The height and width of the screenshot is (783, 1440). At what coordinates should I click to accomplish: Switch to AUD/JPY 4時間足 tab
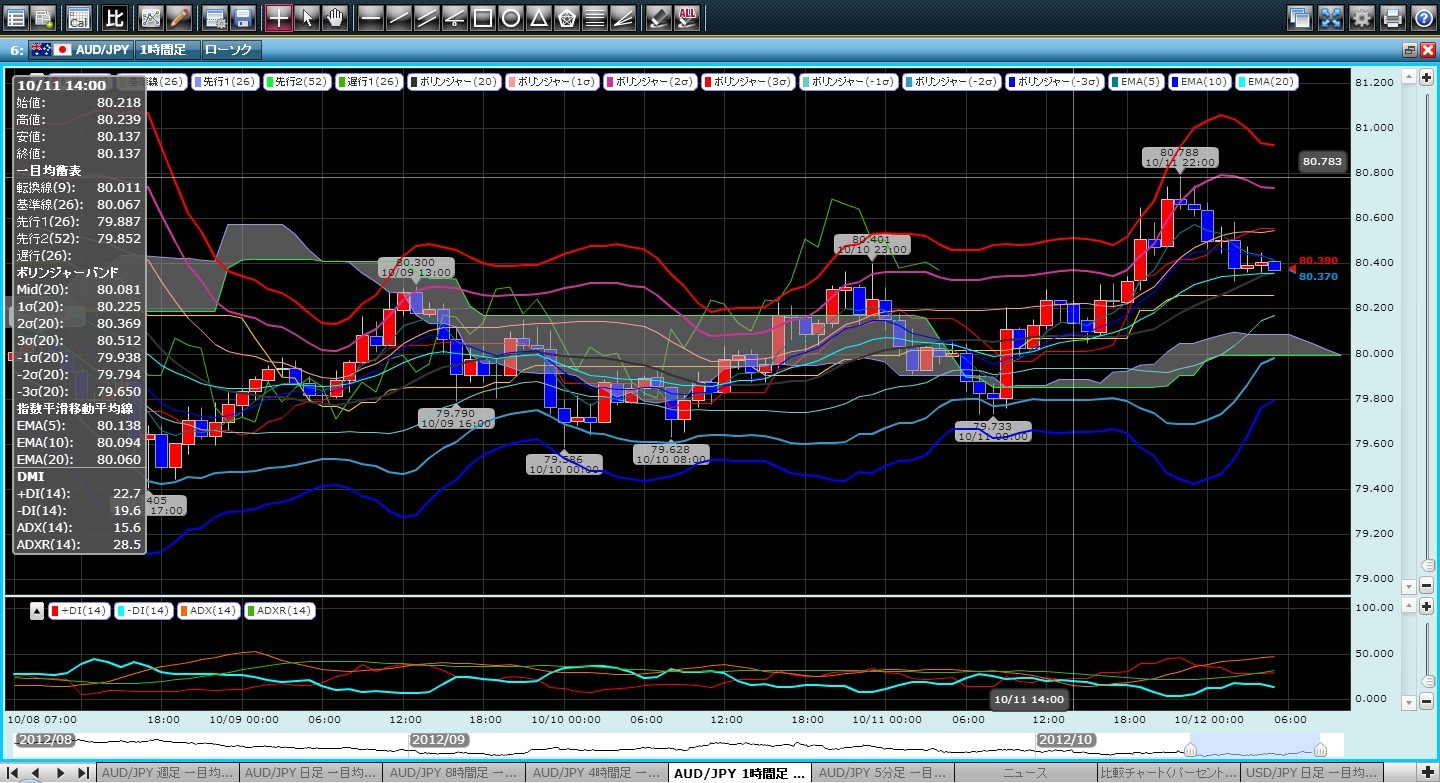pyautogui.click(x=595, y=773)
